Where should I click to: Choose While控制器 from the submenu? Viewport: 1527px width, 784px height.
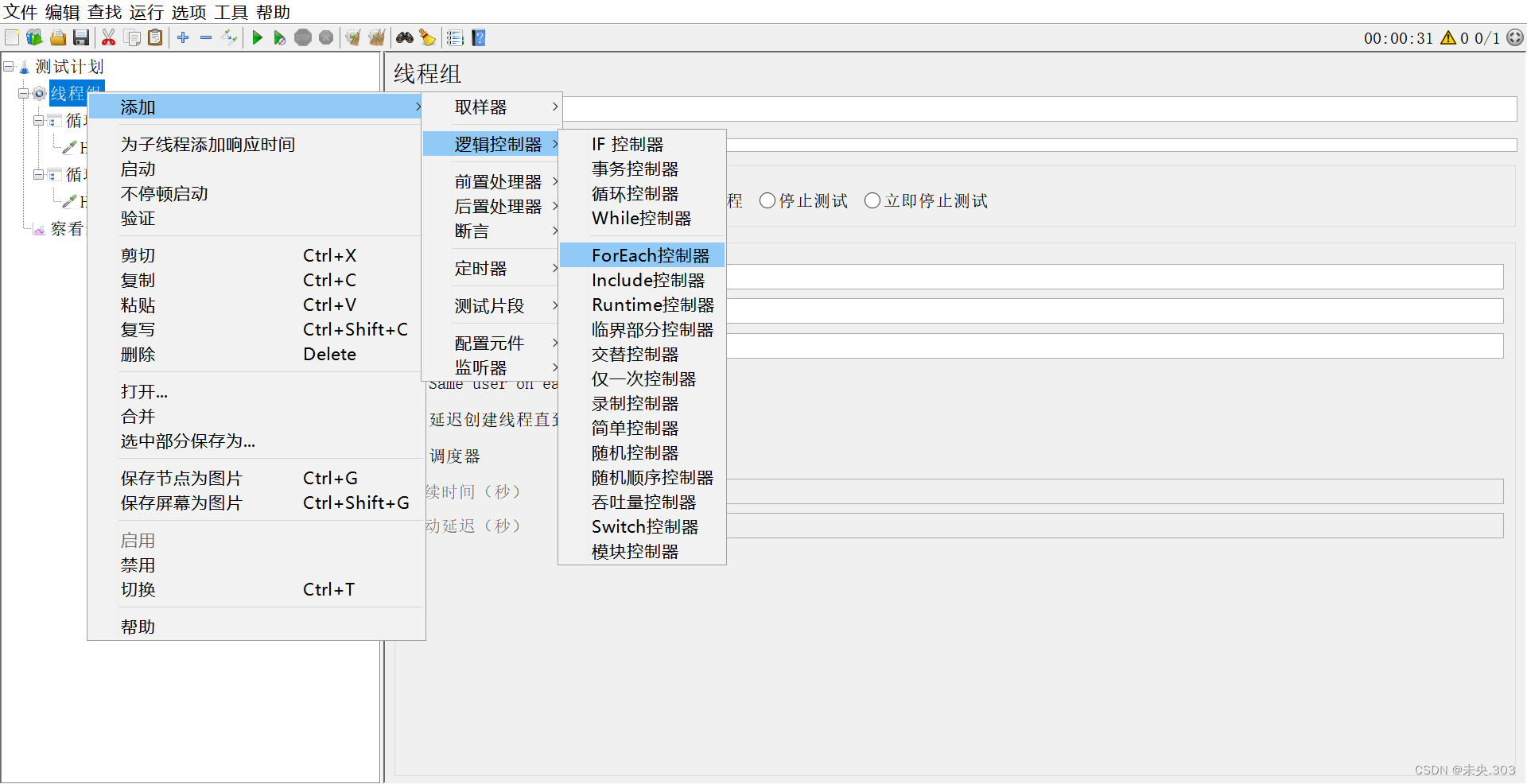coord(643,218)
